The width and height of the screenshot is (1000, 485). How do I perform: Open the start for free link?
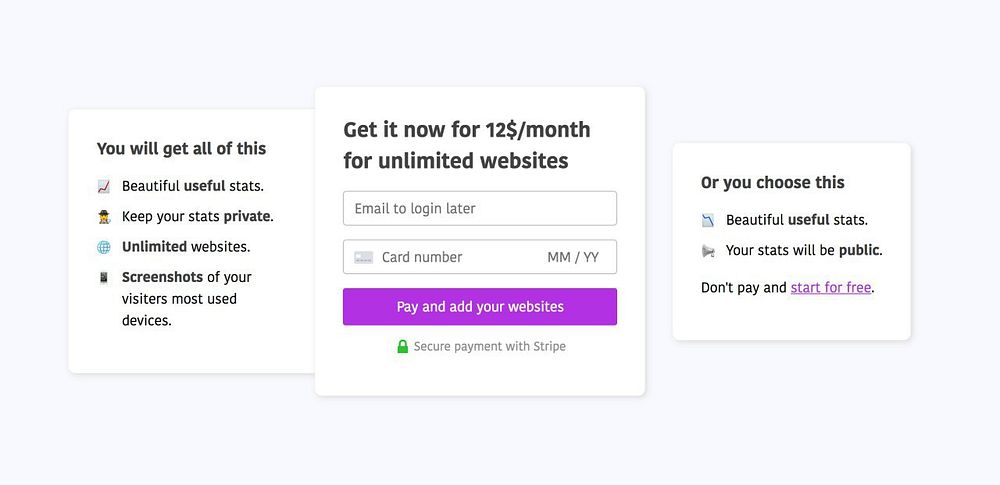[x=830, y=288]
